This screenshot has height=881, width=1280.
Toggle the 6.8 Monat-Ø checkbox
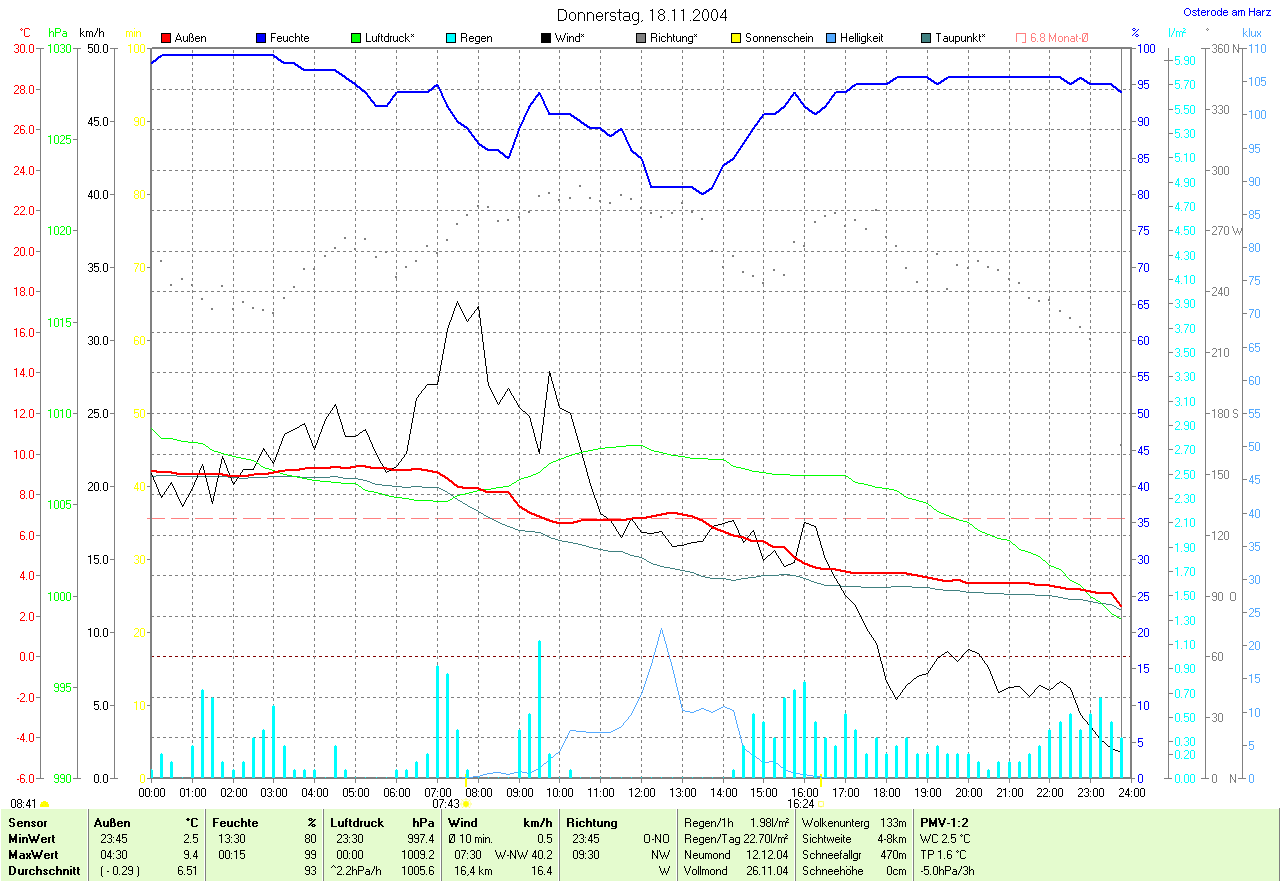[x=1021, y=38]
